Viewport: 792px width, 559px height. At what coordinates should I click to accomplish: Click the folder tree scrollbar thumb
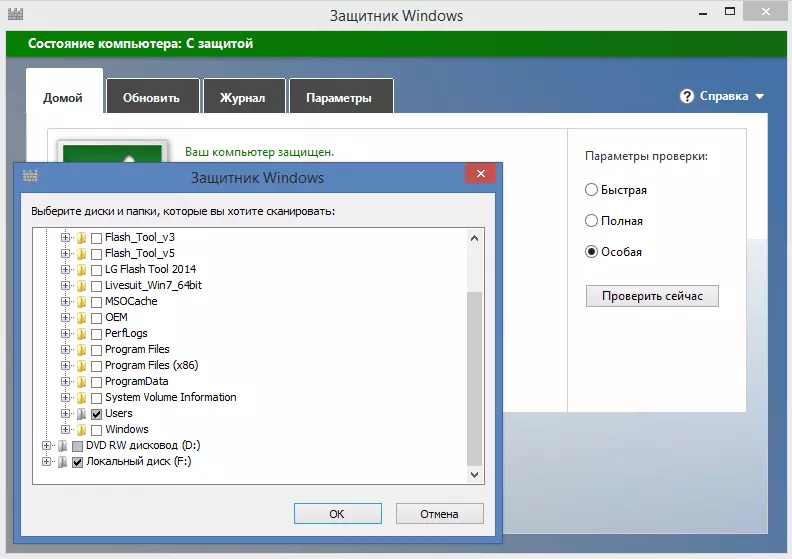474,379
